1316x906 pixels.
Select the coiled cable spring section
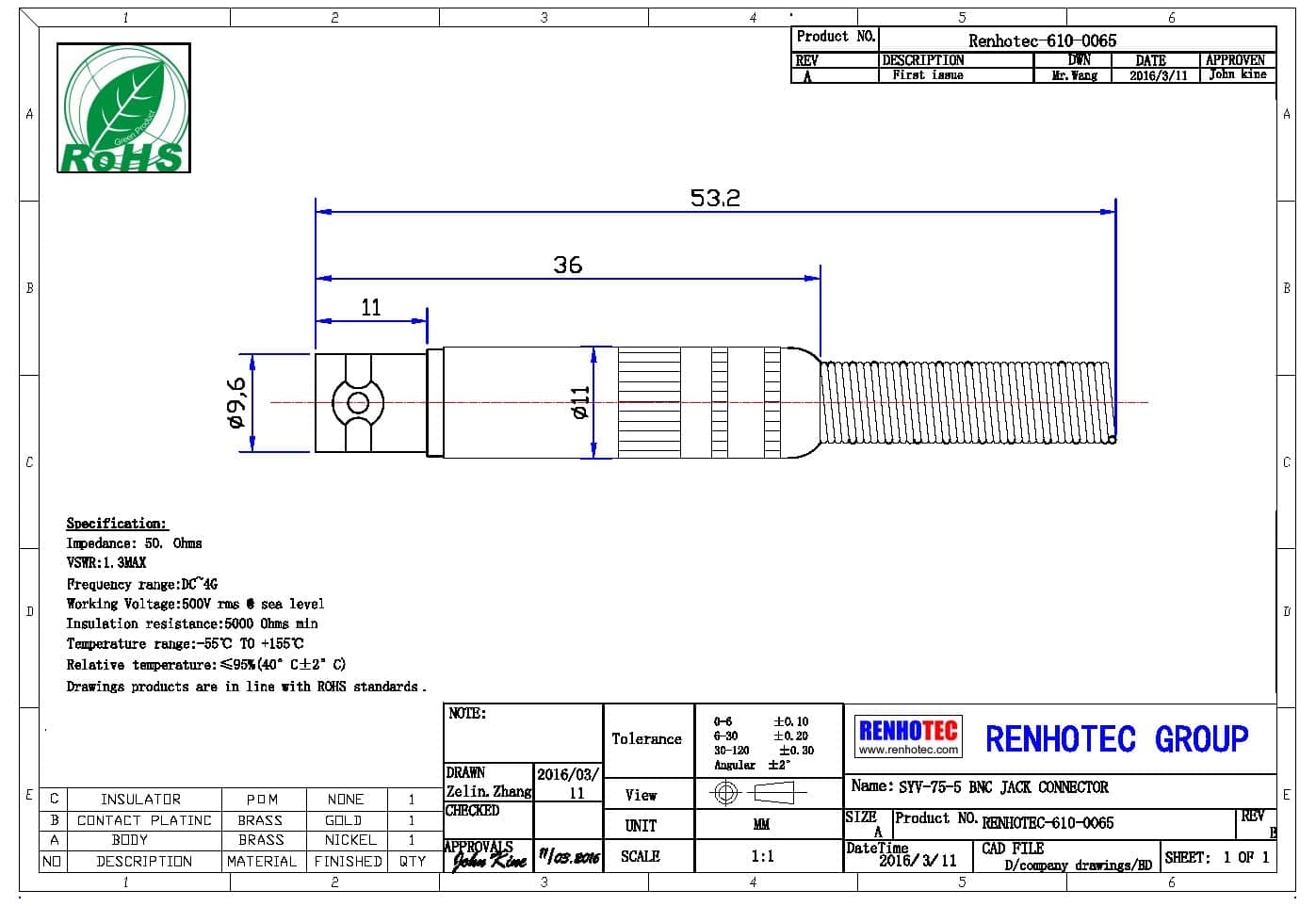coord(967,403)
